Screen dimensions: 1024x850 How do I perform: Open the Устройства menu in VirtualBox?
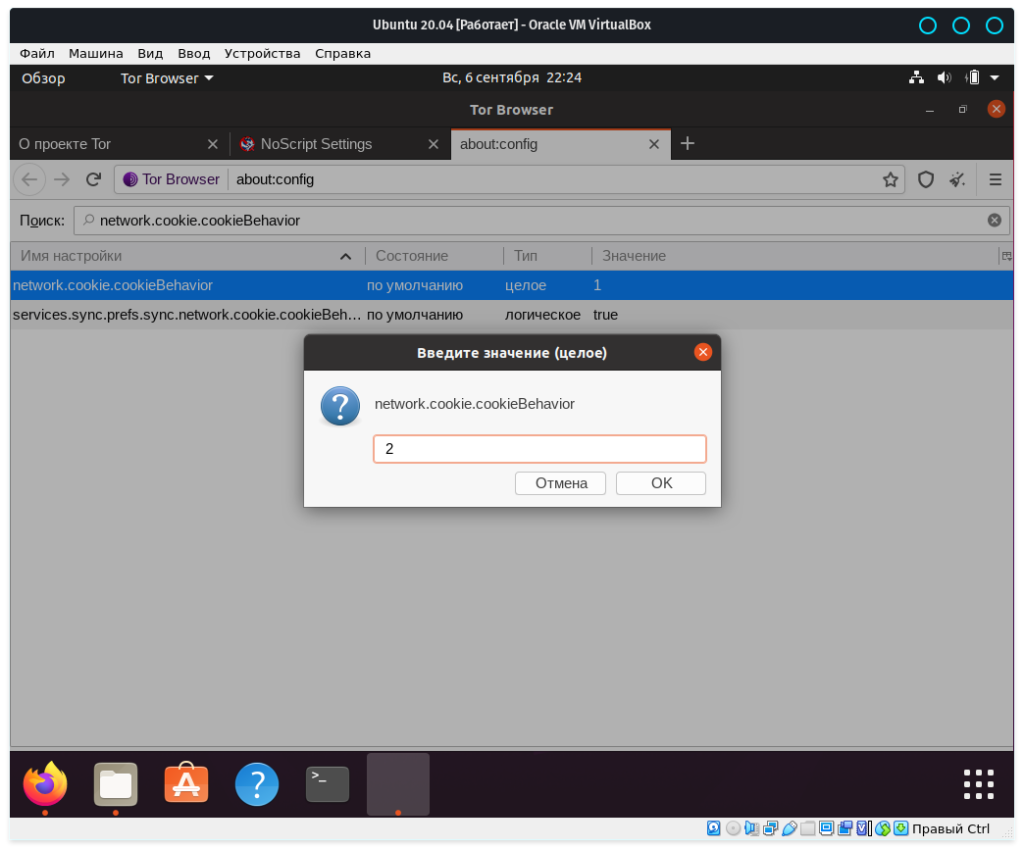[262, 53]
